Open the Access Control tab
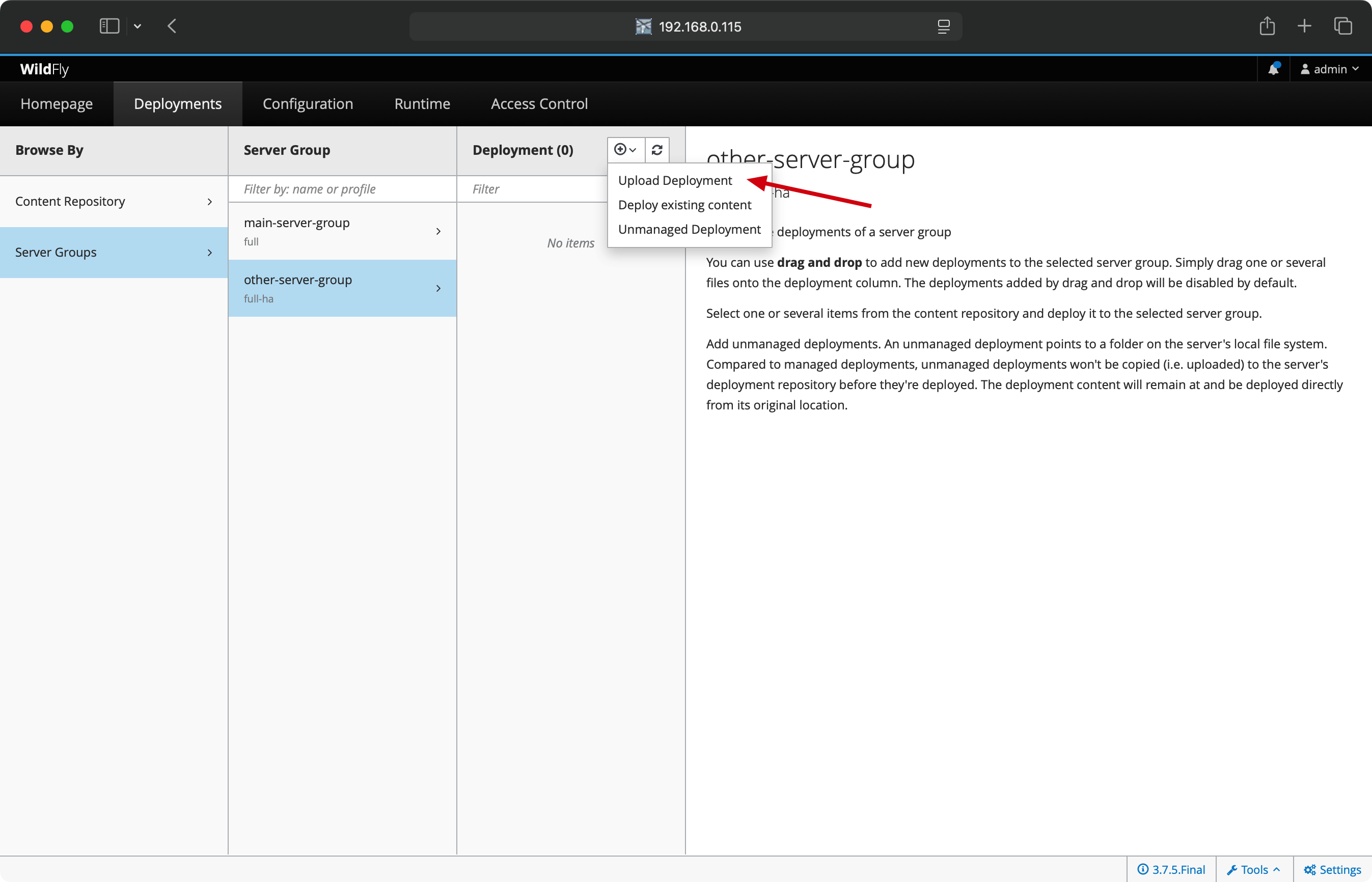This screenshot has height=882, width=1372. (539, 104)
